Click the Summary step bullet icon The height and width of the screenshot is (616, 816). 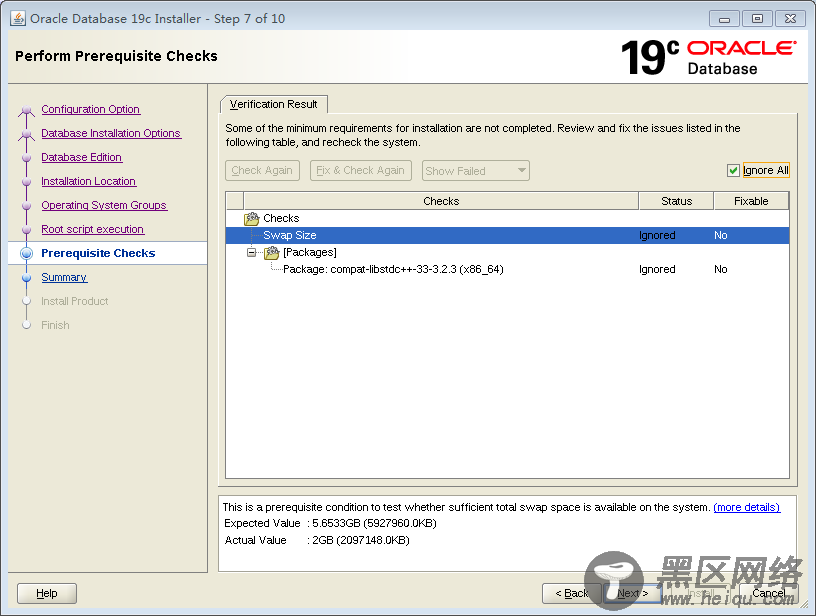click(27, 277)
